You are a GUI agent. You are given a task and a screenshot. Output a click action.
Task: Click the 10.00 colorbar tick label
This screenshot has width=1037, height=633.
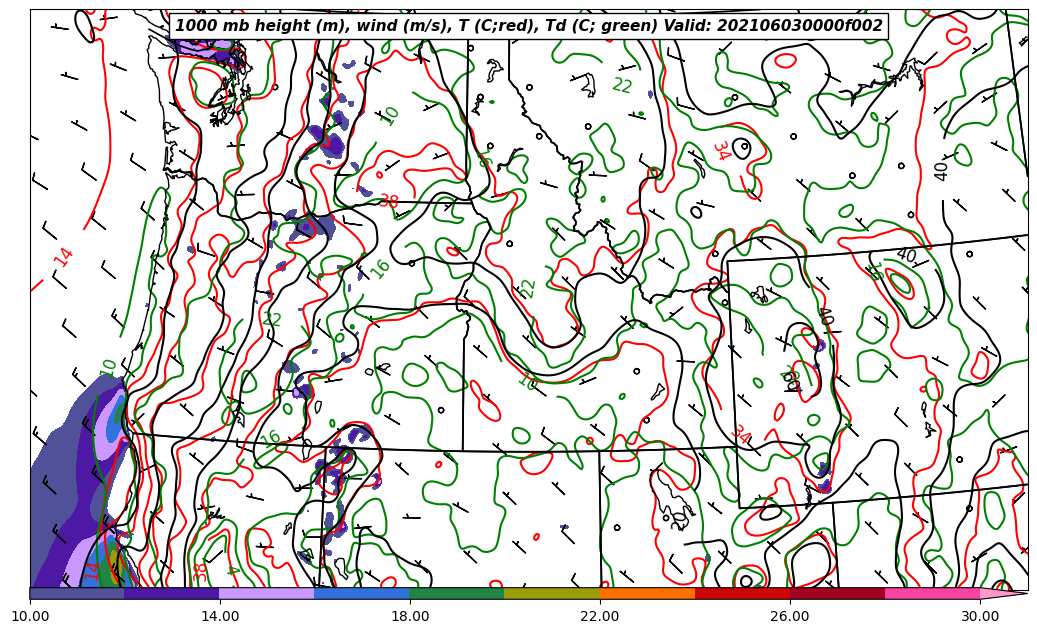coord(30,616)
